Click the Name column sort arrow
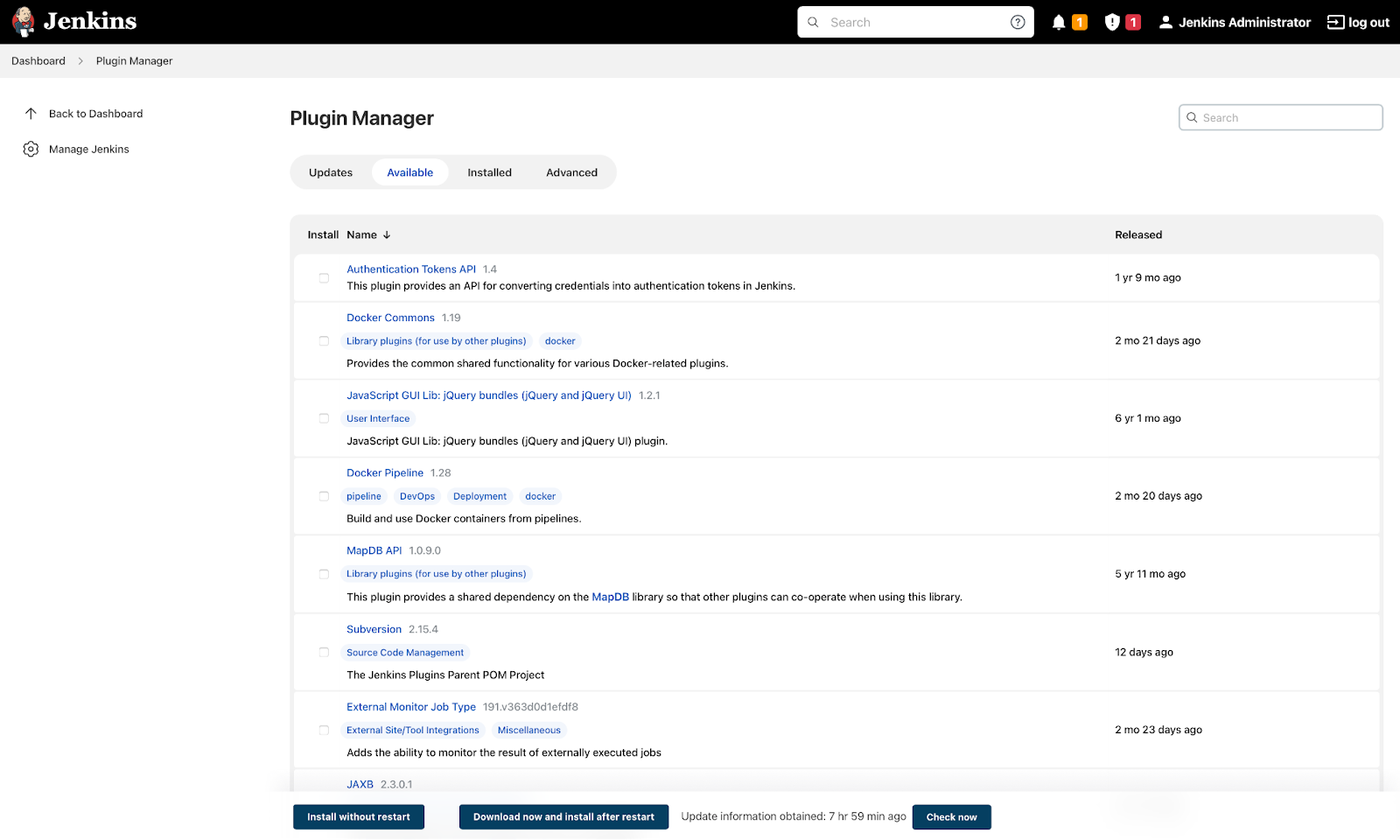Screen dimensions: 1400x840 click(387, 235)
